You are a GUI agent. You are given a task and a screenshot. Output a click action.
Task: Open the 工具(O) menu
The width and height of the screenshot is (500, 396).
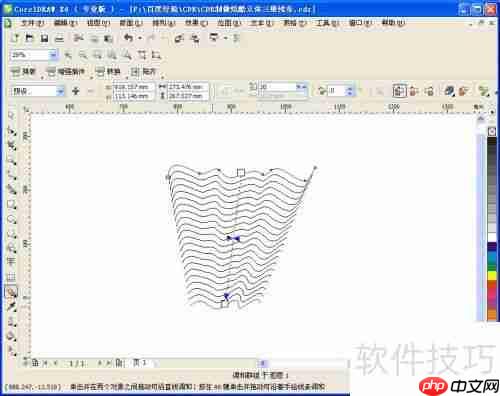pos(327,23)
